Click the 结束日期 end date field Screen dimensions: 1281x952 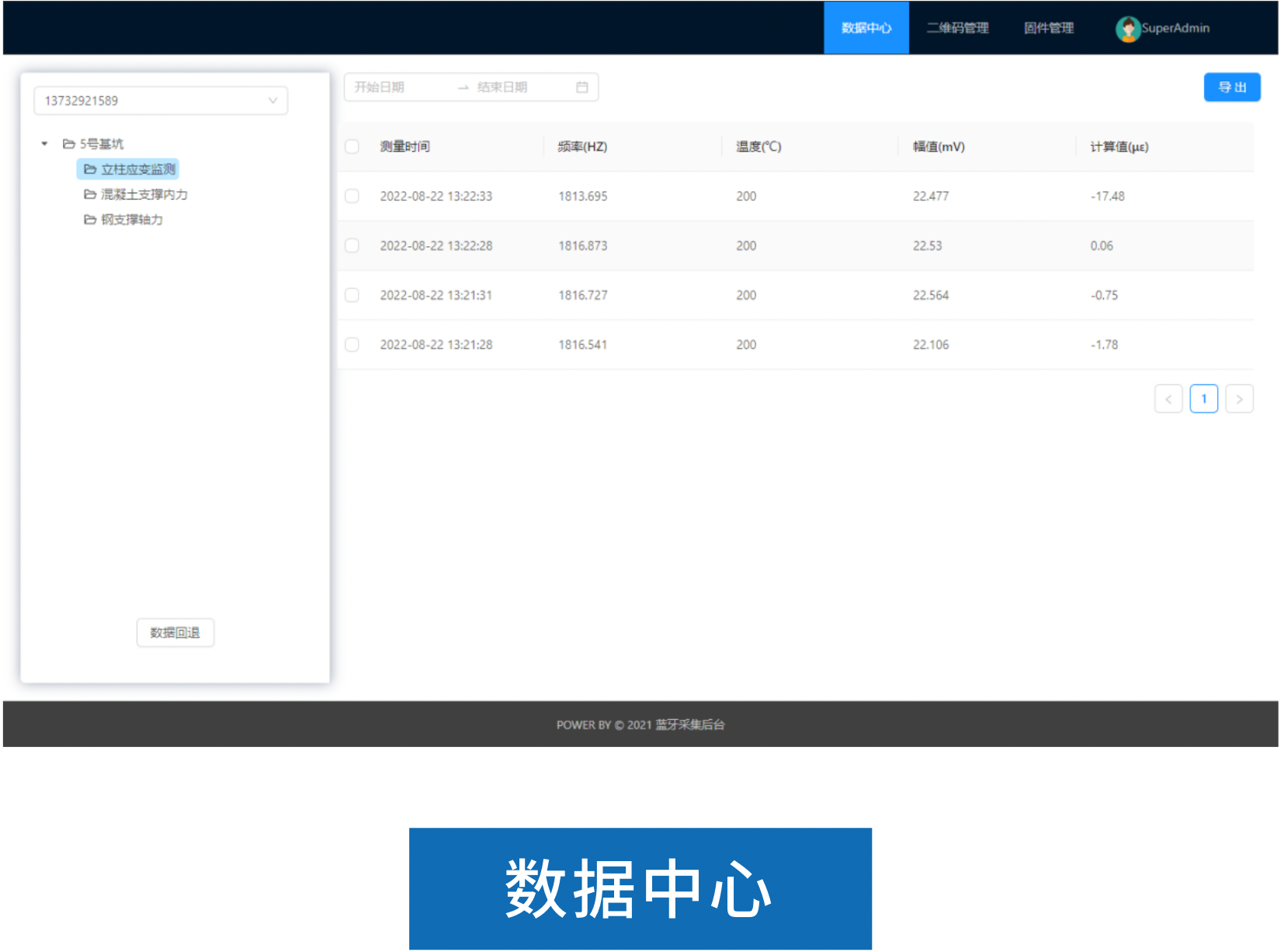point(502,87)
